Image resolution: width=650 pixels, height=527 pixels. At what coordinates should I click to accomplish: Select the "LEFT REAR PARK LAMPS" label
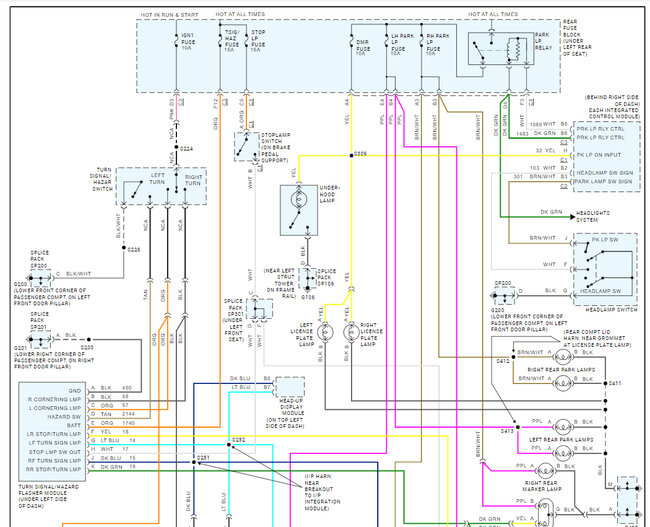coord(561,440)
